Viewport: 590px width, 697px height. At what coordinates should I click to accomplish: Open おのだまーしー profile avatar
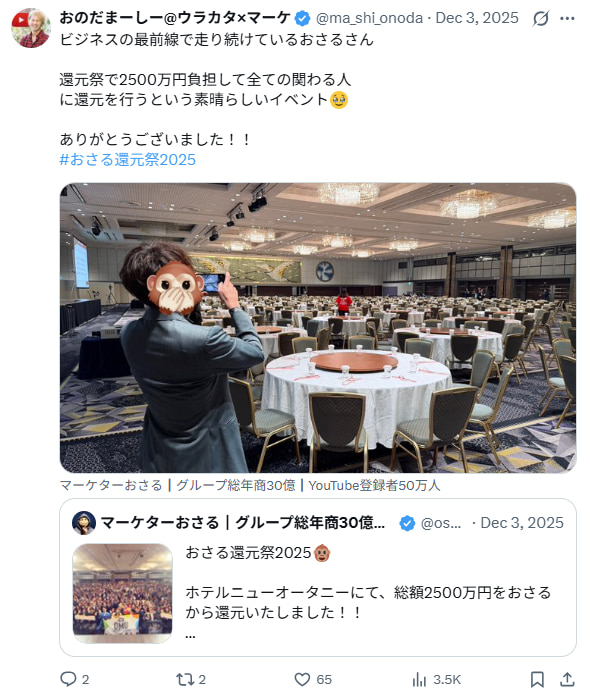click(x=31, y=28)
